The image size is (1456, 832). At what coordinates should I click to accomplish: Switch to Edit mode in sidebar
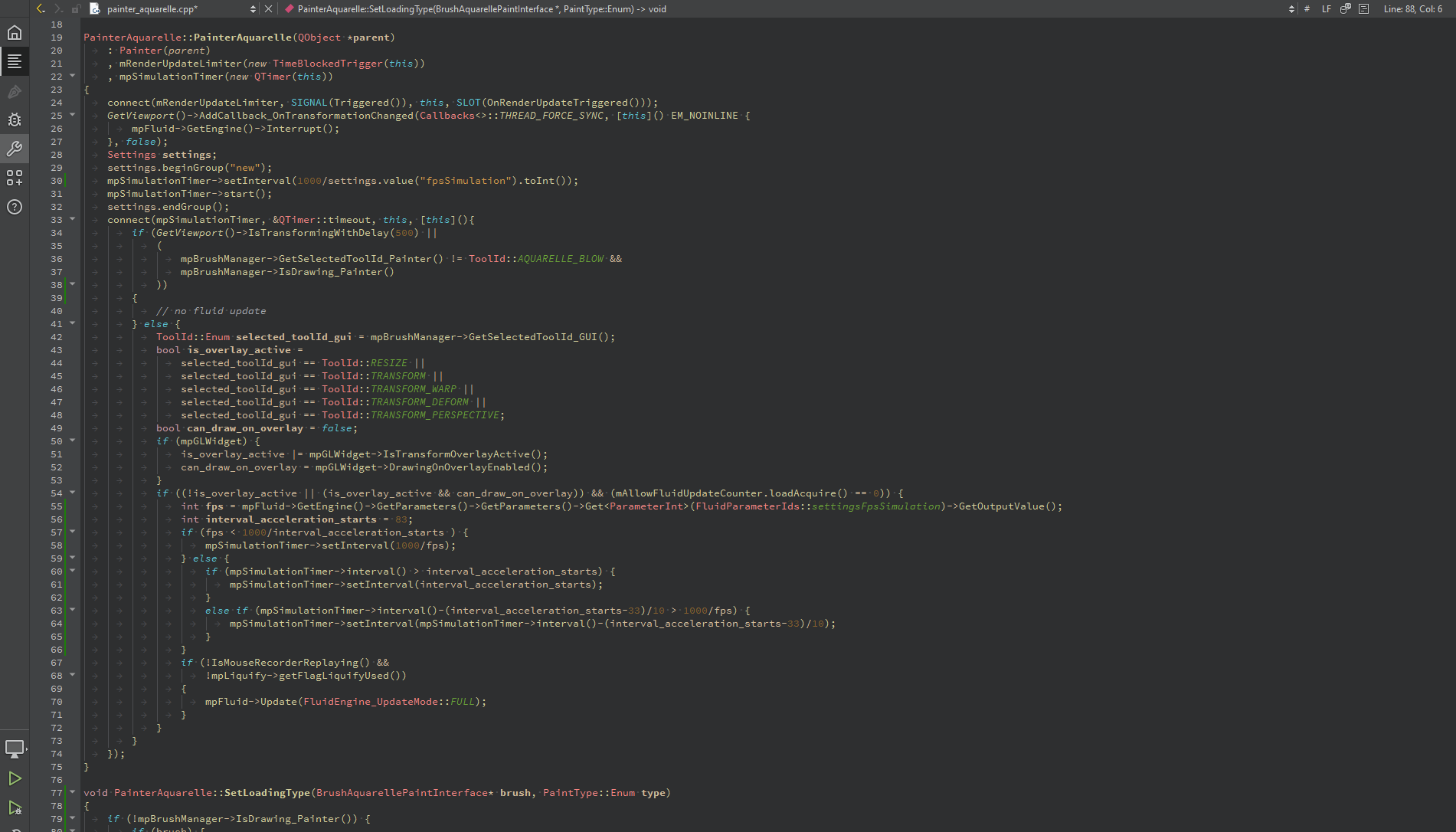coord(15,62)
